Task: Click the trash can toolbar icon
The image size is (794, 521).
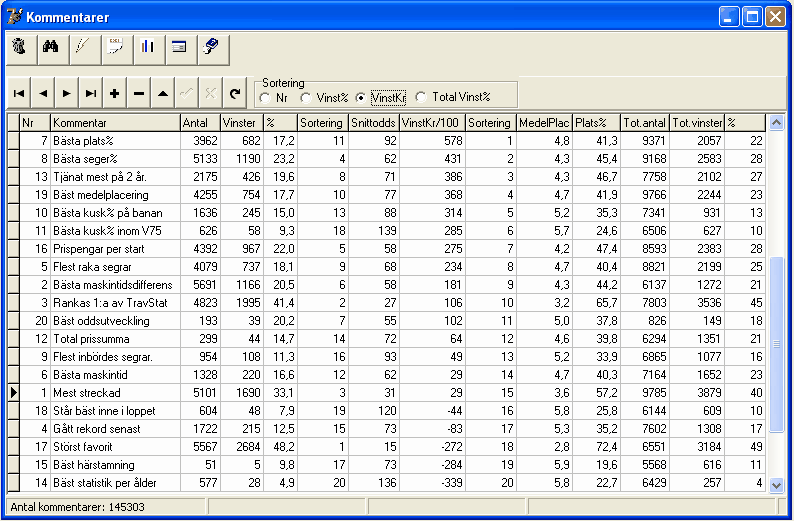Action: click(x=21, y=50)
